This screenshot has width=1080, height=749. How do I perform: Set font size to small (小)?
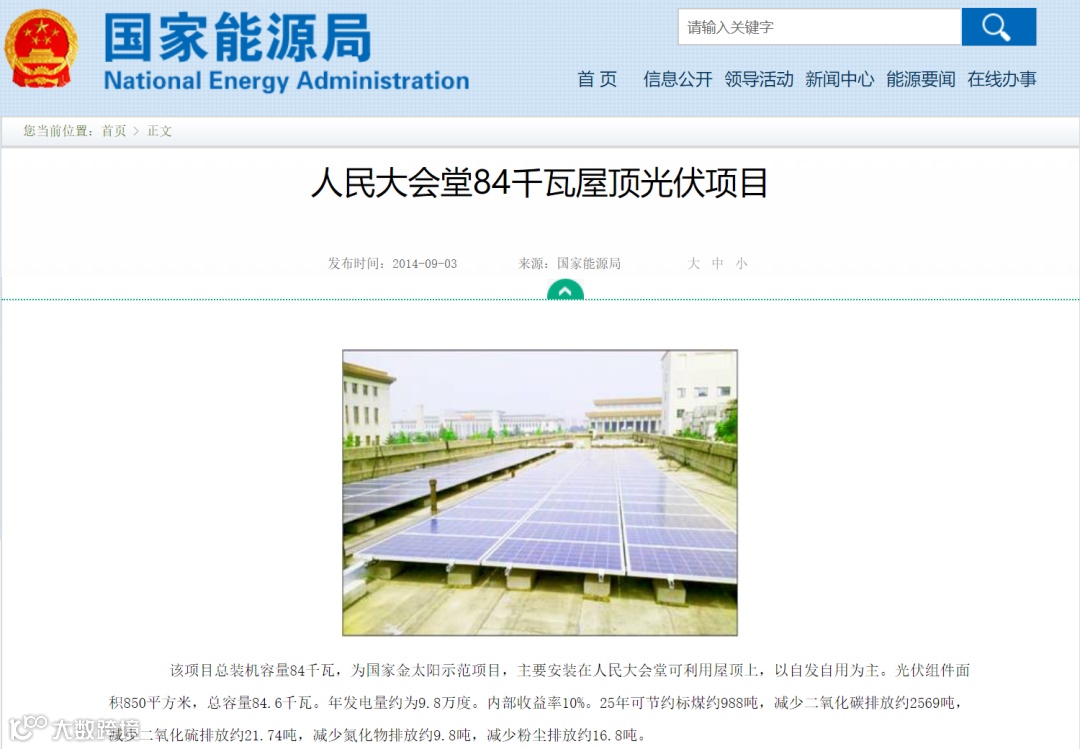click(x=741, y=263)
